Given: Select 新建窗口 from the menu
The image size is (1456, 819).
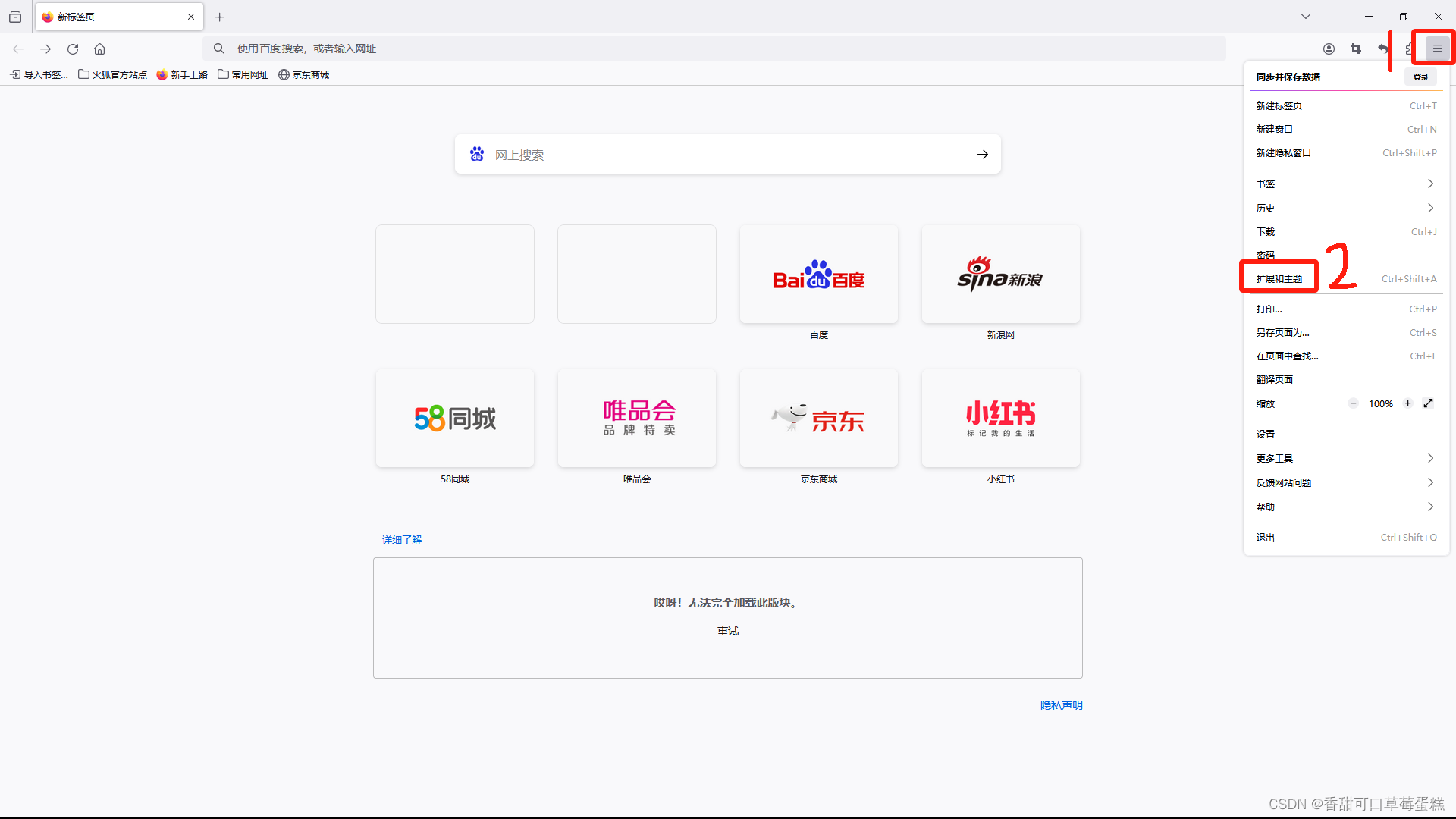Looking at the screenshot, I should 1346,129.
